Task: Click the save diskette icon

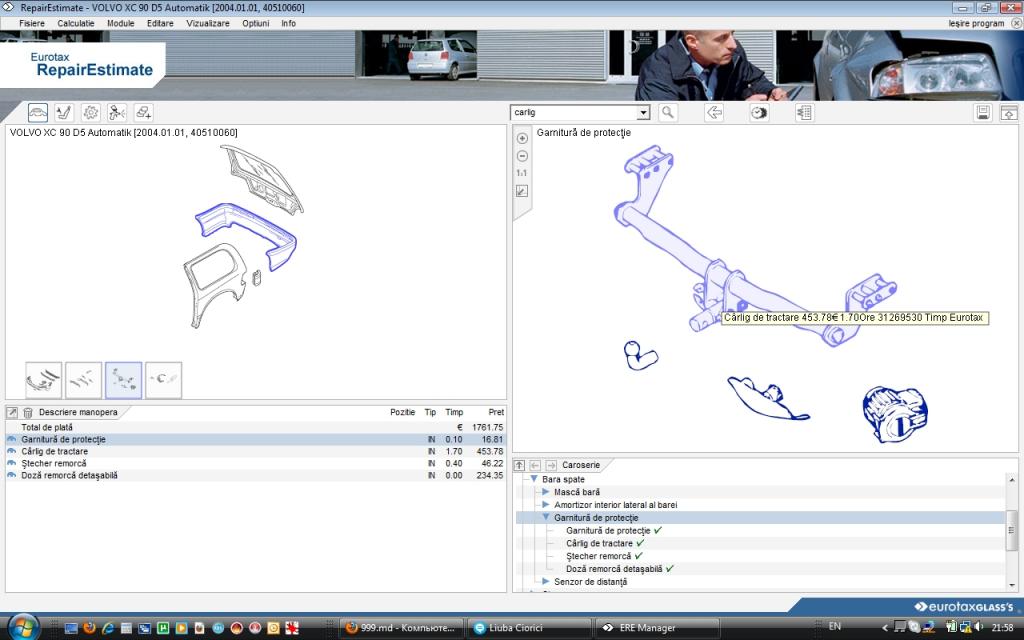Action: pyautogui.click(x=983, y=112)
